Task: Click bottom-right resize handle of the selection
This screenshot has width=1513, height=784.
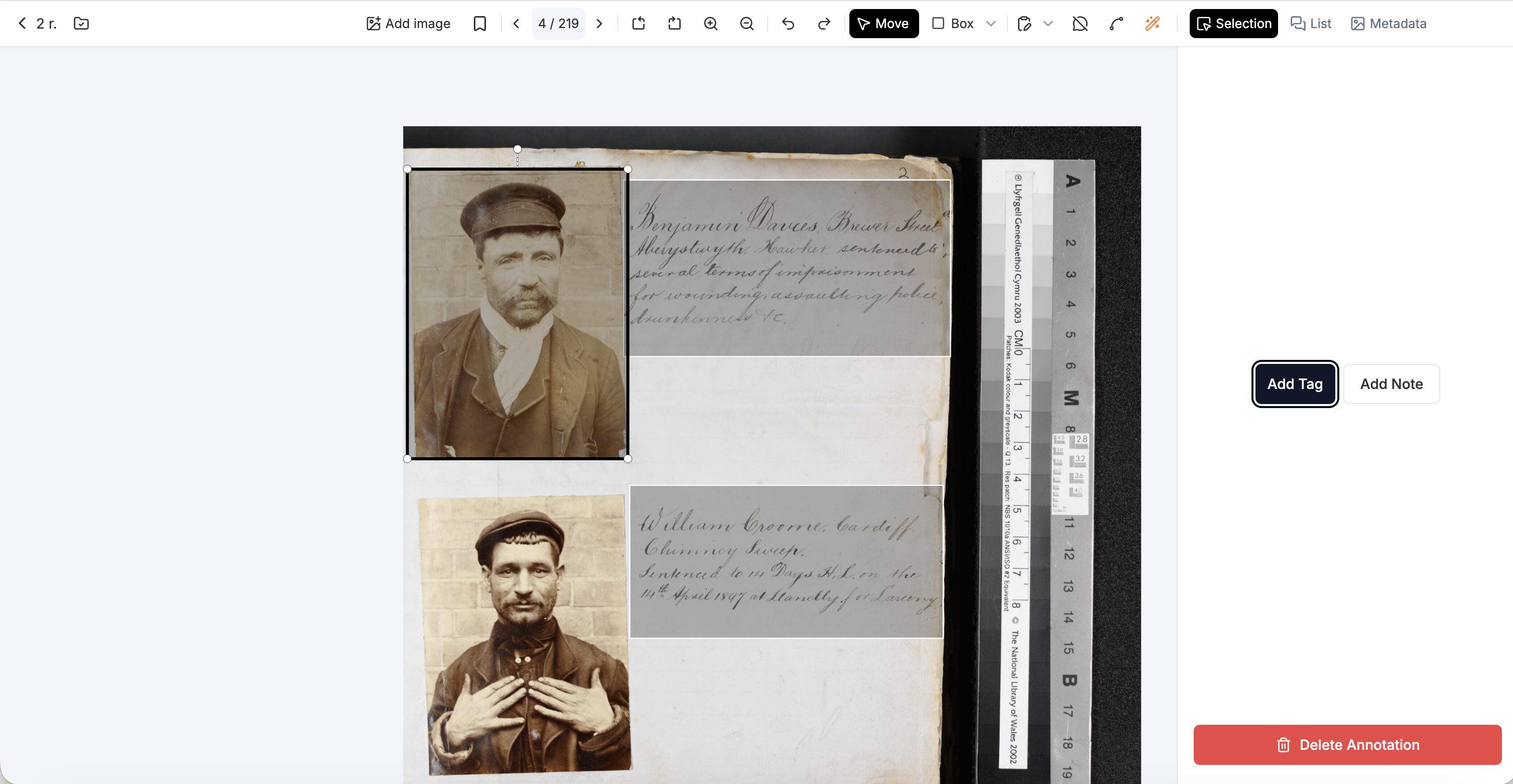Action: (628, 459)
